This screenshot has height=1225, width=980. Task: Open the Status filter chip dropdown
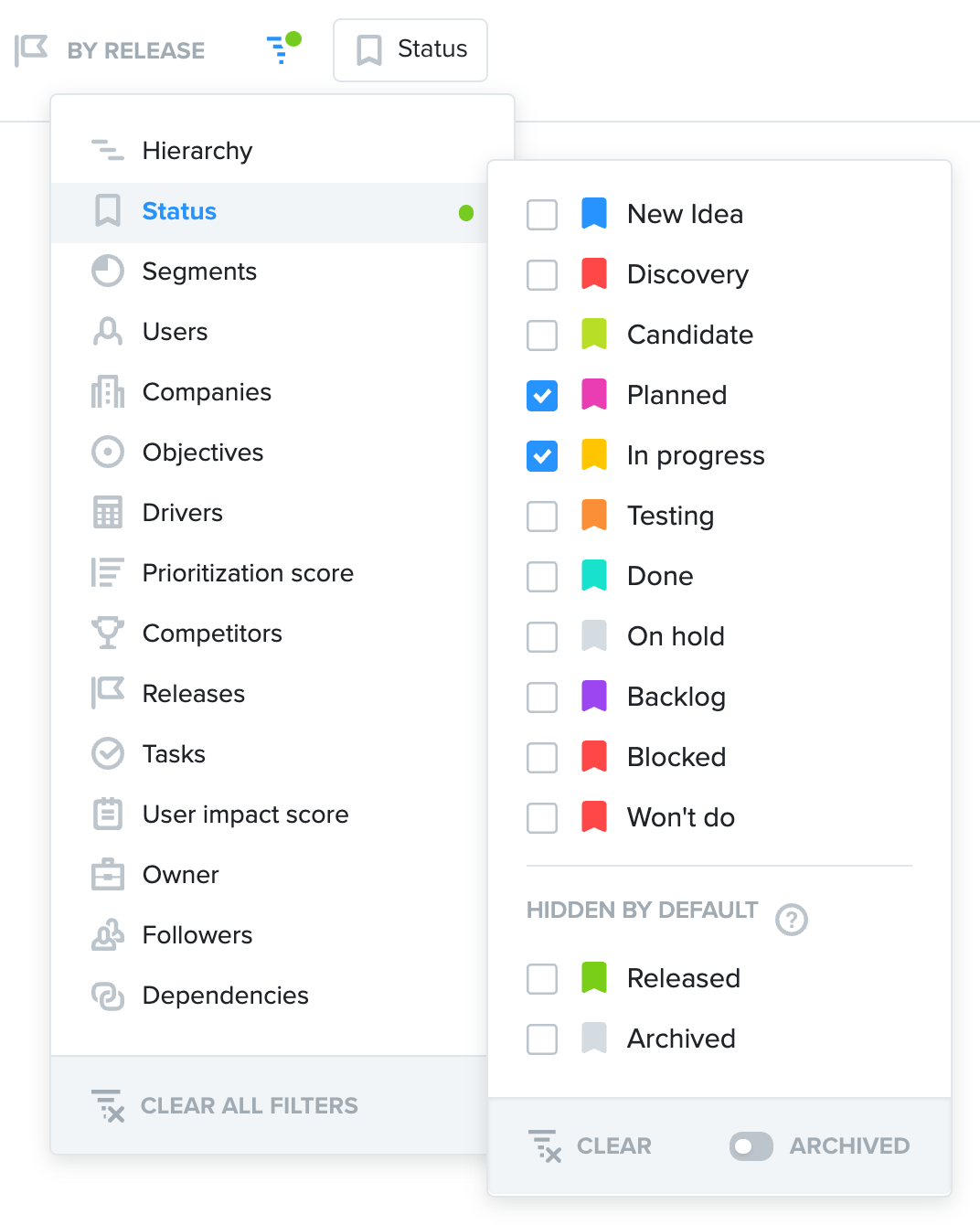[x=410, y=50]
